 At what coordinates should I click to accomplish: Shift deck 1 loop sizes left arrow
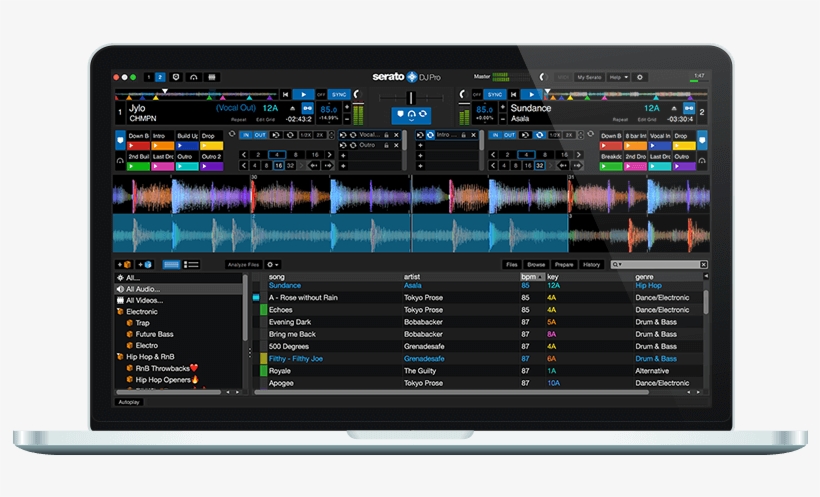click(x=244, y=154)
